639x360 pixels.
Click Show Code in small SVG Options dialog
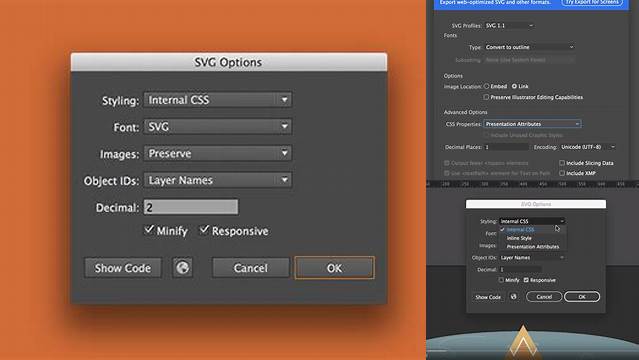(x=488, y=297)
